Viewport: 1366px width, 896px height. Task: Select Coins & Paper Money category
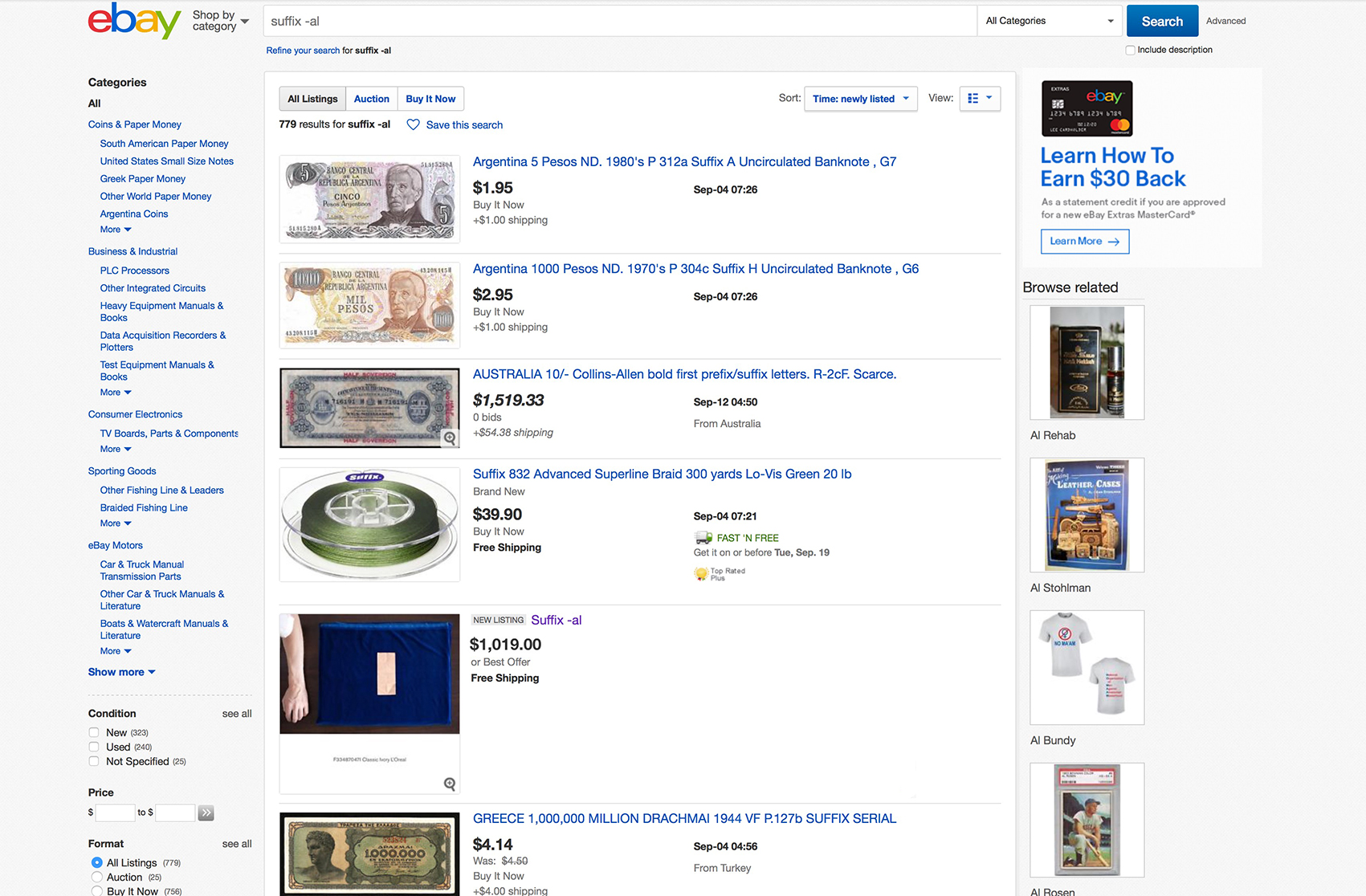[x=135, y=124]
